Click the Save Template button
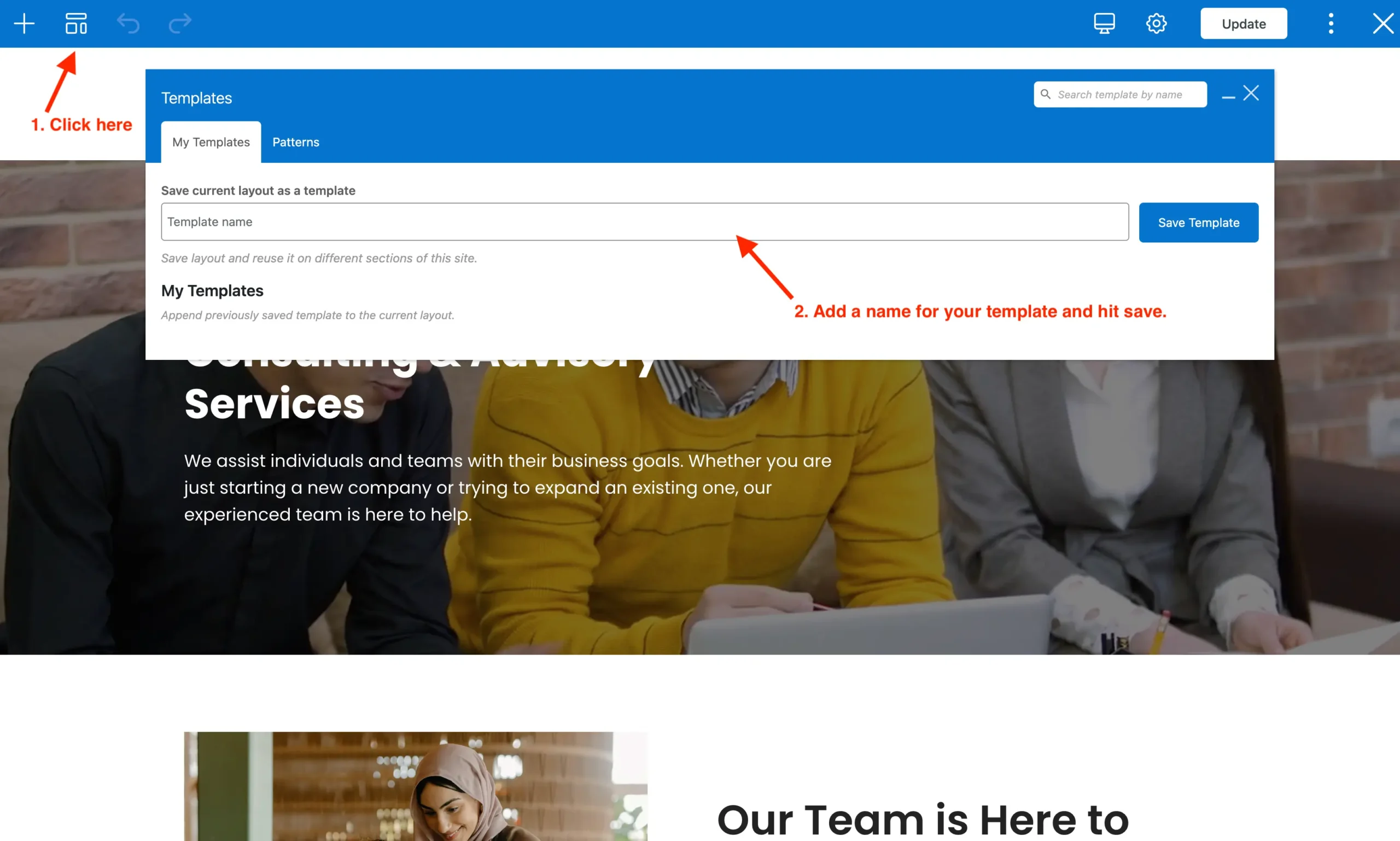Image resolution: width=1400 pixels, height=841 pixels. tap(1199, 223)
